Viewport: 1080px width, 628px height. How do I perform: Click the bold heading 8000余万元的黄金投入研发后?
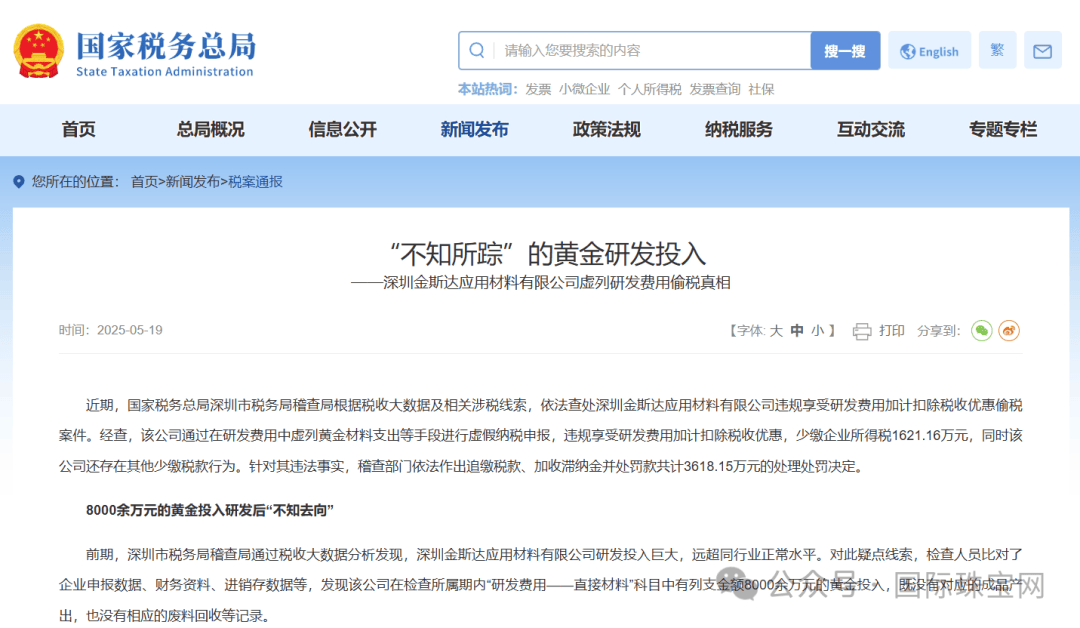tap(209, 510)
